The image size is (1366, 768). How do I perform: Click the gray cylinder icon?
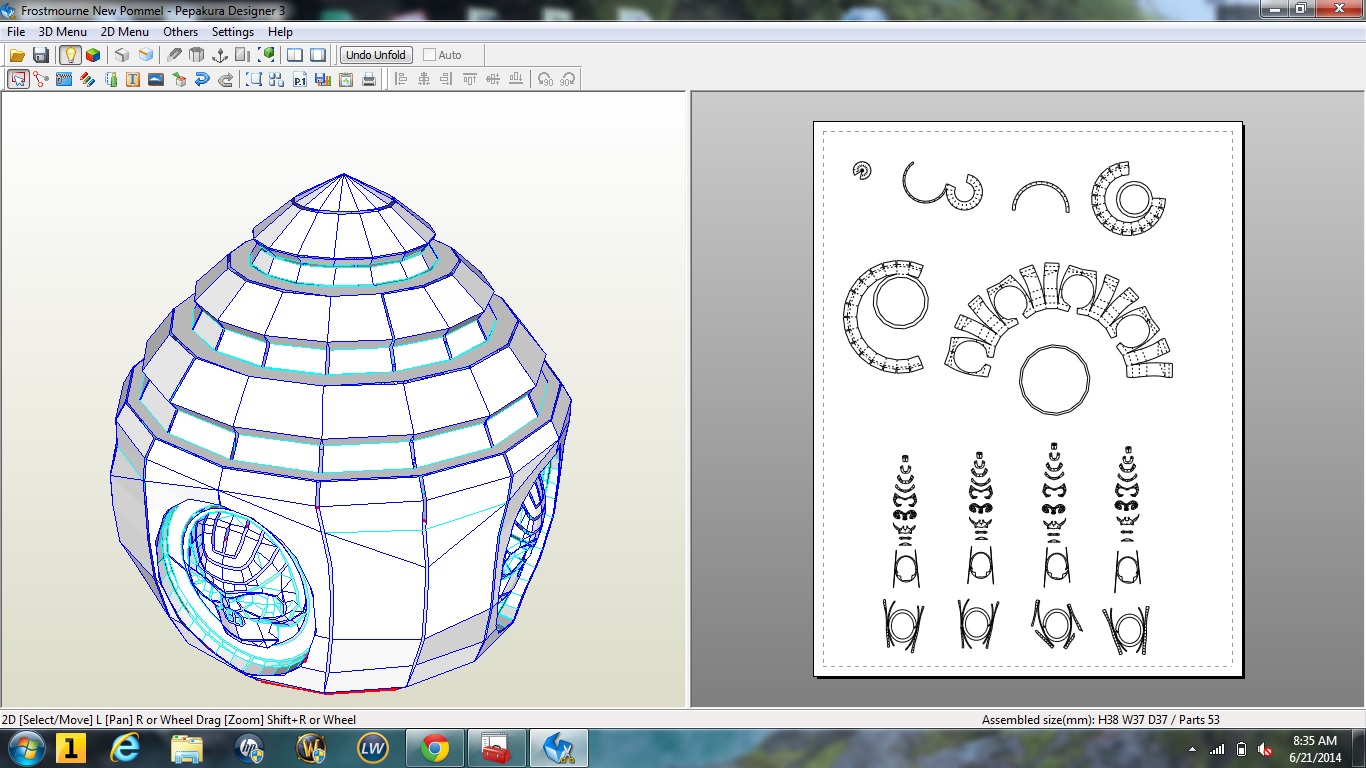tap(197, 55)
